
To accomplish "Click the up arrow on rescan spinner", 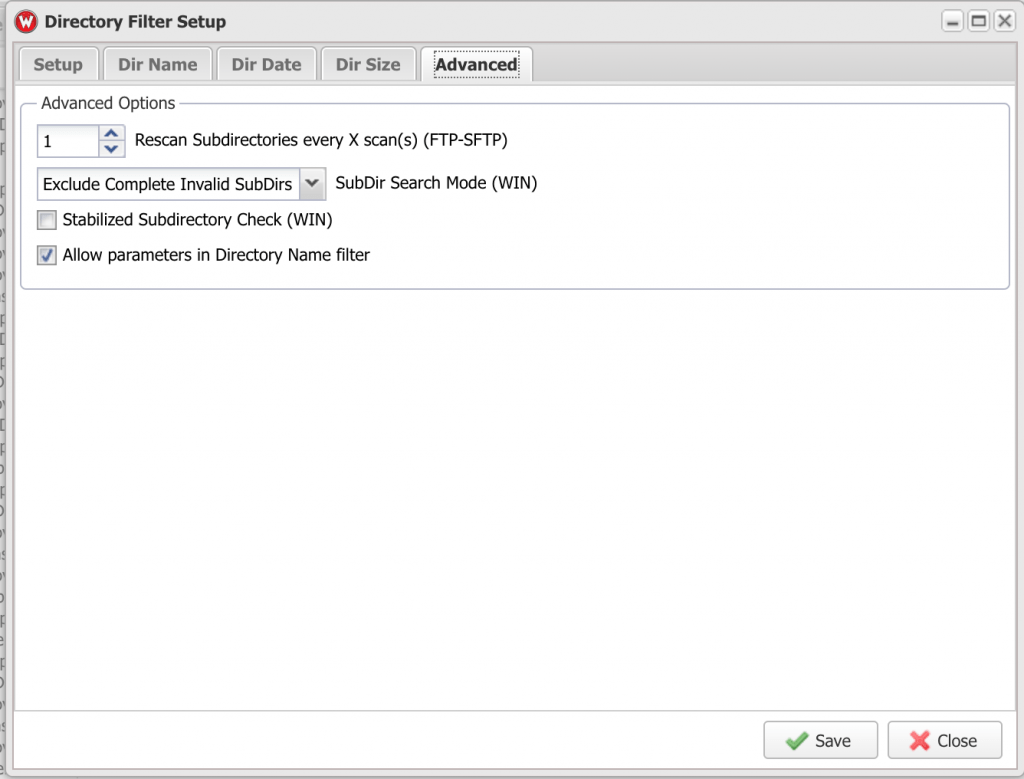I will 110,133.
